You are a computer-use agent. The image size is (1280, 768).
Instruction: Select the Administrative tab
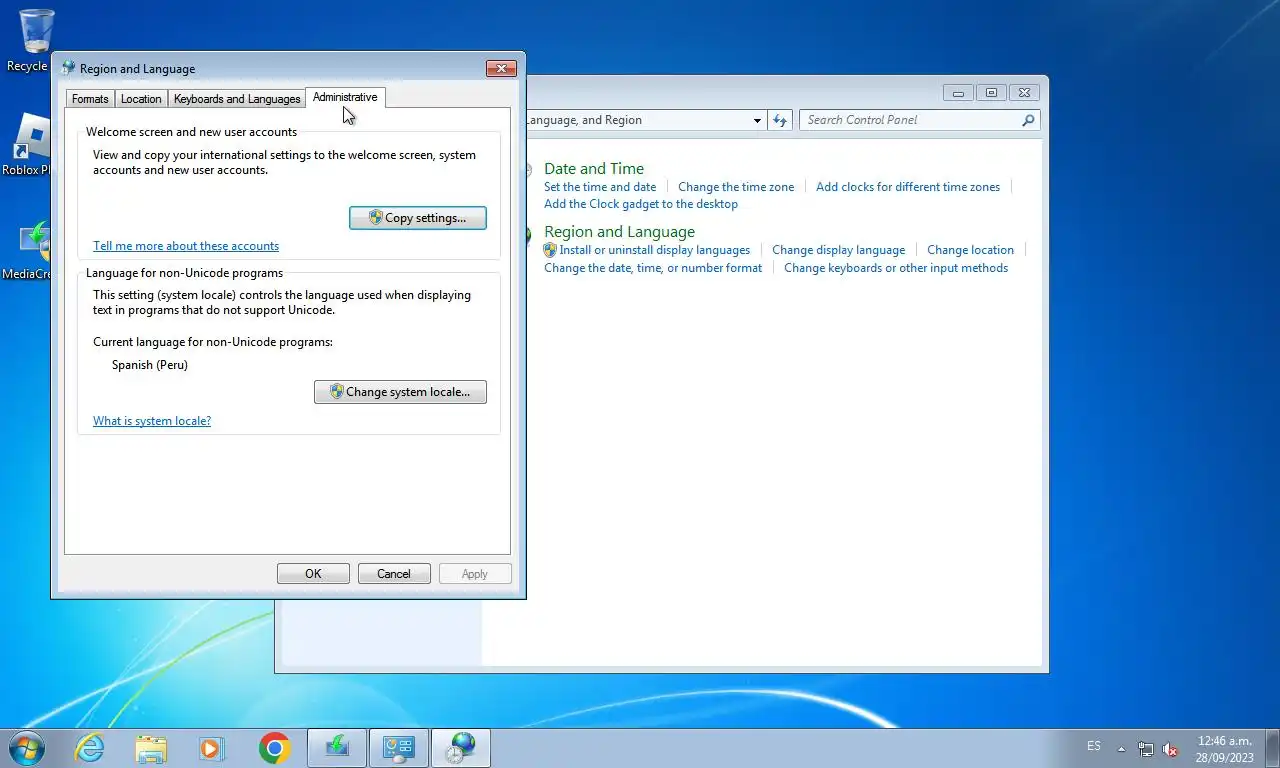pyautogui.click(x=345, y=97)
